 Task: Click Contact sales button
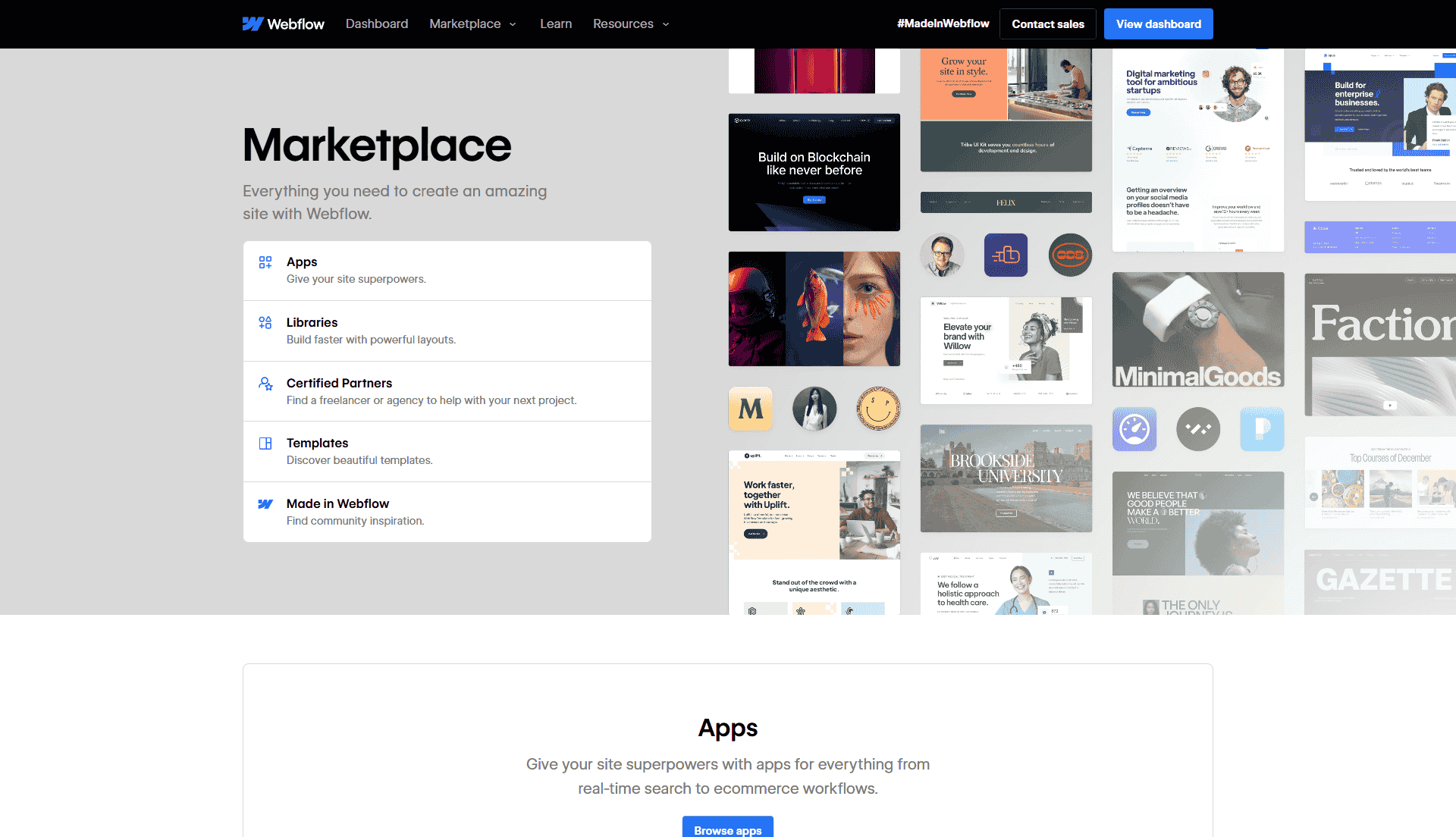pos(1046,23)
